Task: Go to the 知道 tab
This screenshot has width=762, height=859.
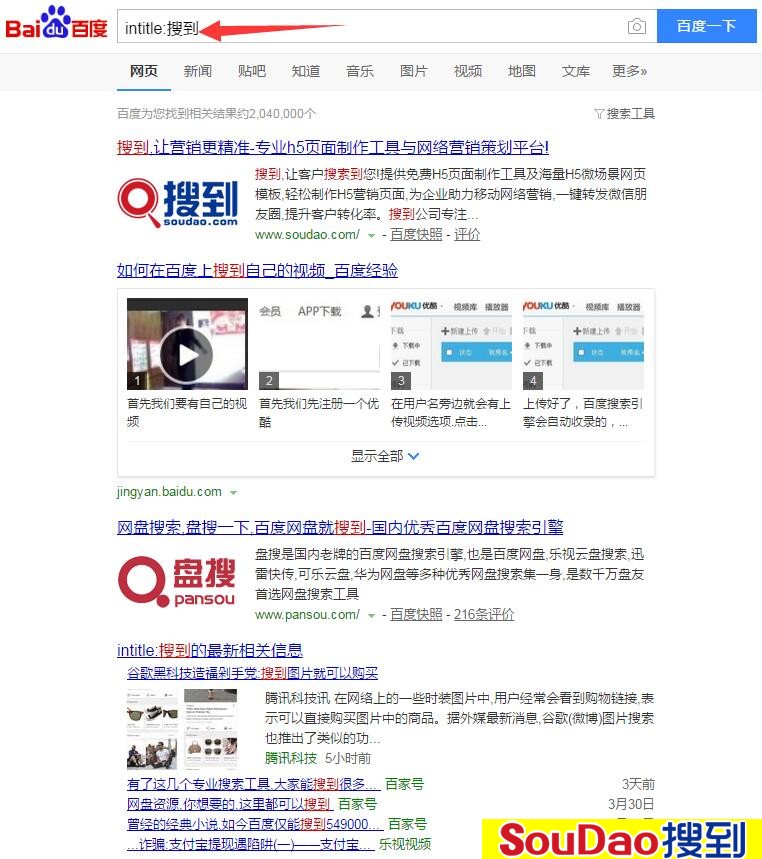Action: tap(306, 71)
